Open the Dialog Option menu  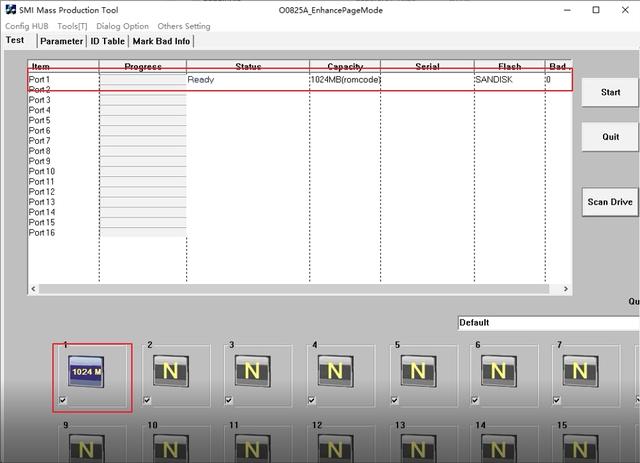(x=122, y=26)
